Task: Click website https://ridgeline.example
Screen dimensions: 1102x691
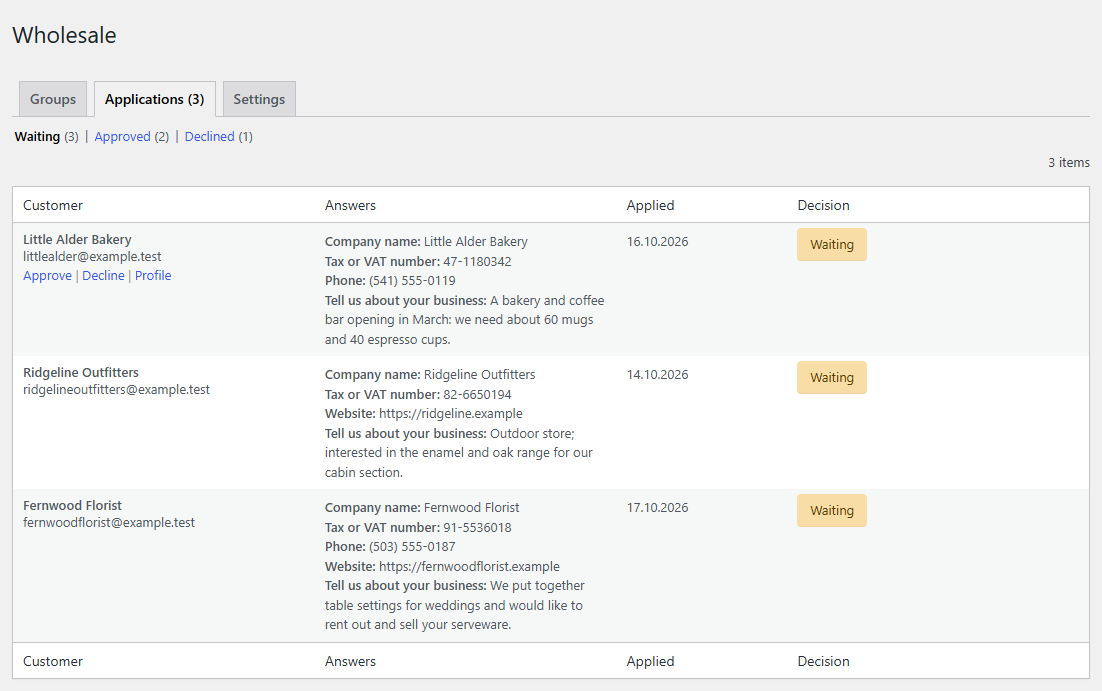Action: 450,413
